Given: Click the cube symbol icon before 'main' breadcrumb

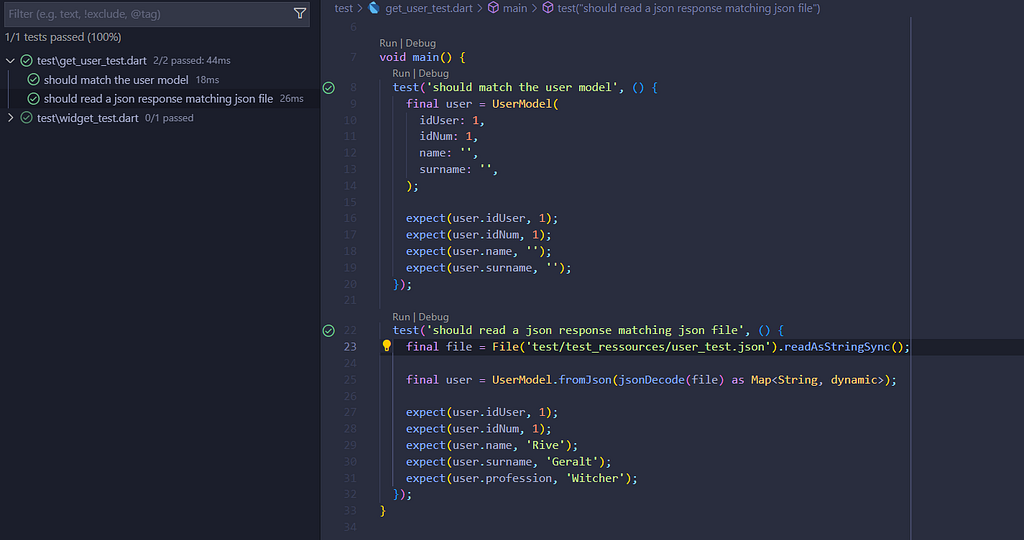Looking at the screenshot, I should point(494,8).
